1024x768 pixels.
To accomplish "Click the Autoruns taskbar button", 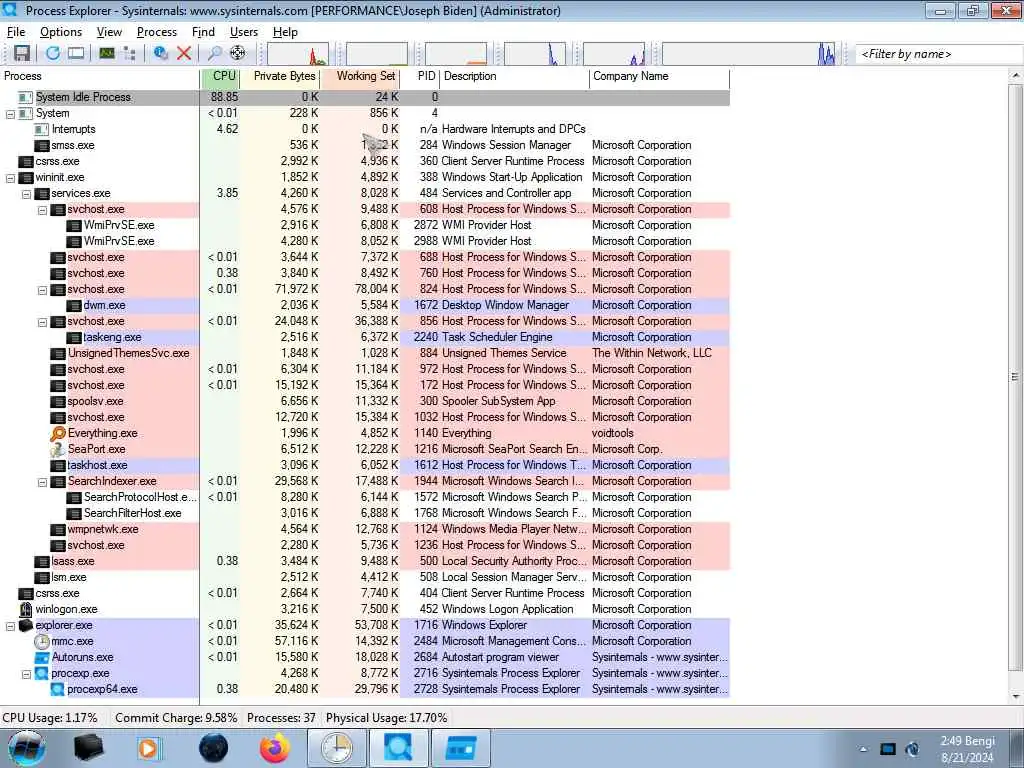I will (x=461, y=748).
